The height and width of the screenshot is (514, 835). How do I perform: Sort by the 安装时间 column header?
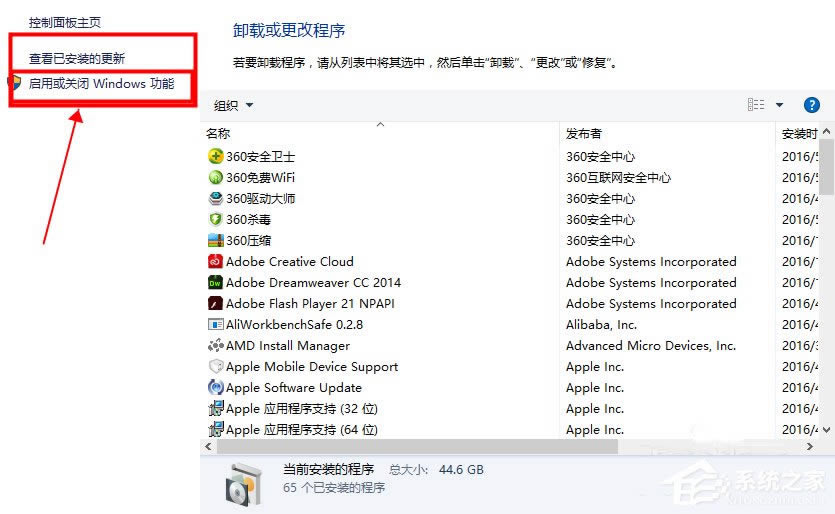pos(799,134)
